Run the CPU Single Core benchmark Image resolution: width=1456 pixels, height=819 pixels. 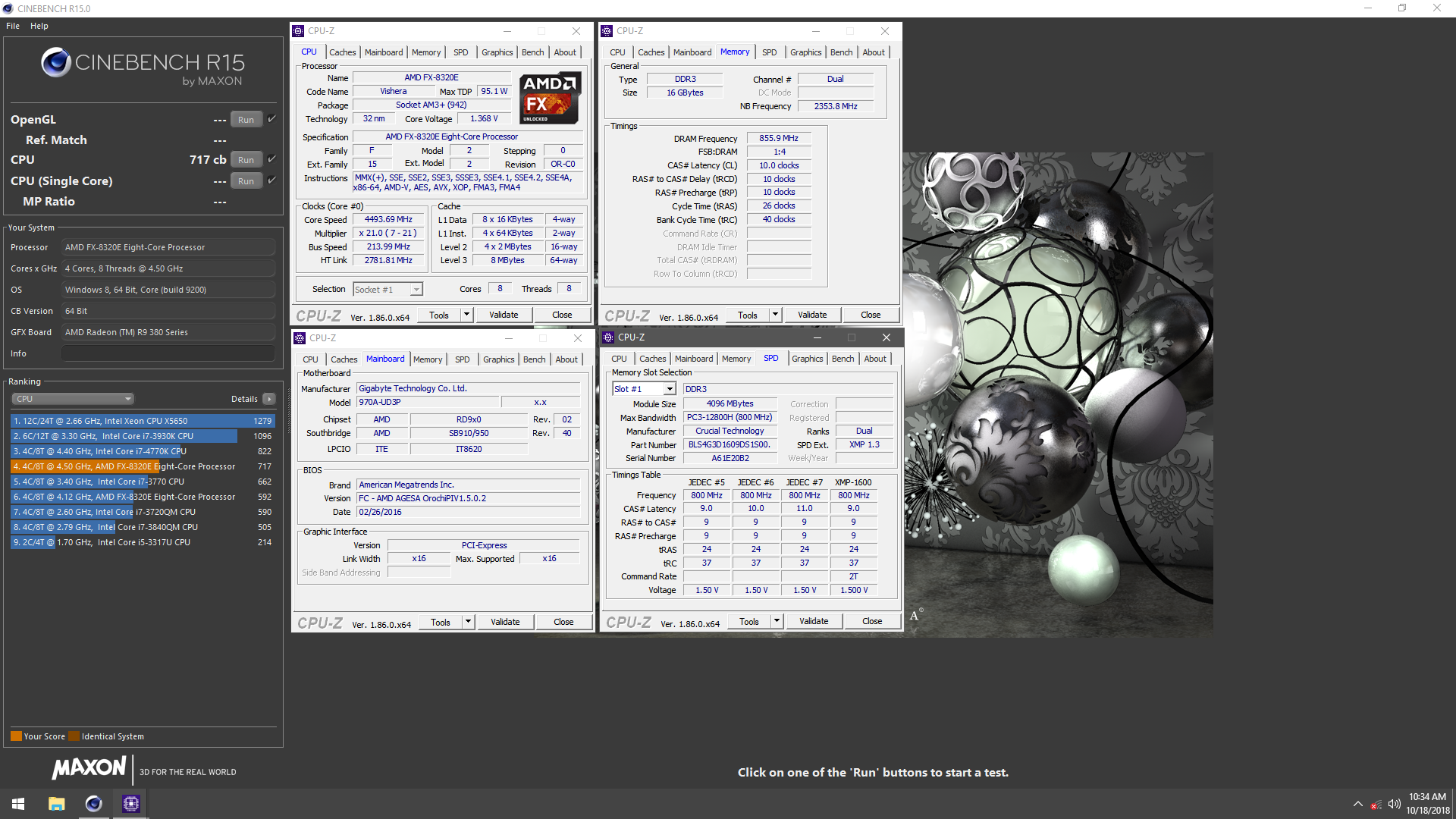(246, 181)
